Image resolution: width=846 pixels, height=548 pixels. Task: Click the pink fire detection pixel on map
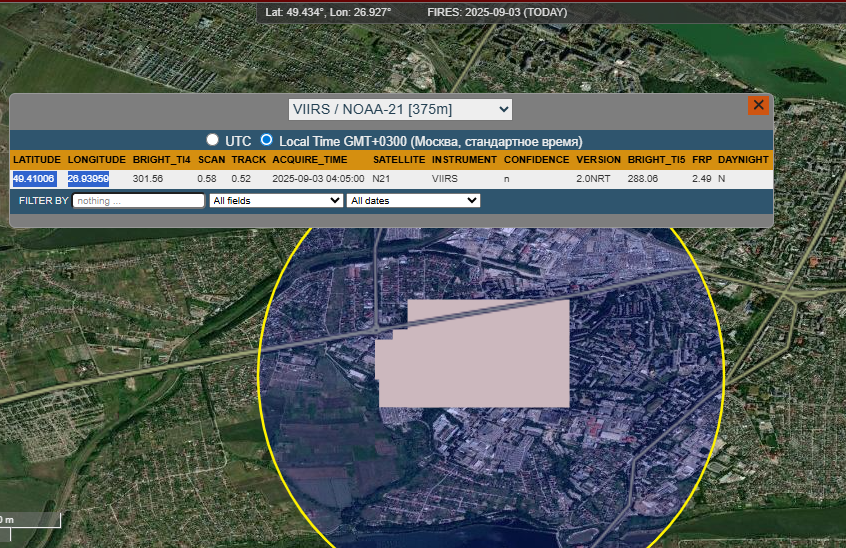tap(473, 353)
